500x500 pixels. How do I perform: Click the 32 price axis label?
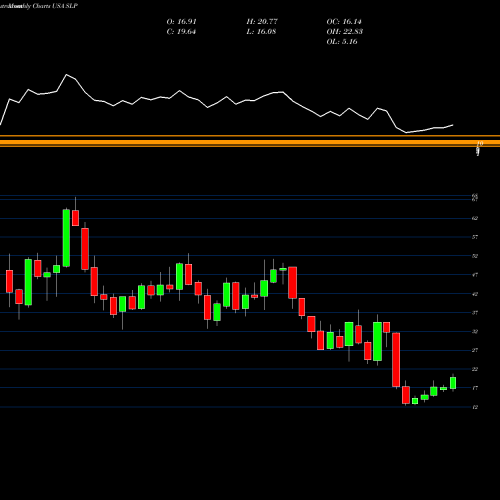(x=475, y=332)
